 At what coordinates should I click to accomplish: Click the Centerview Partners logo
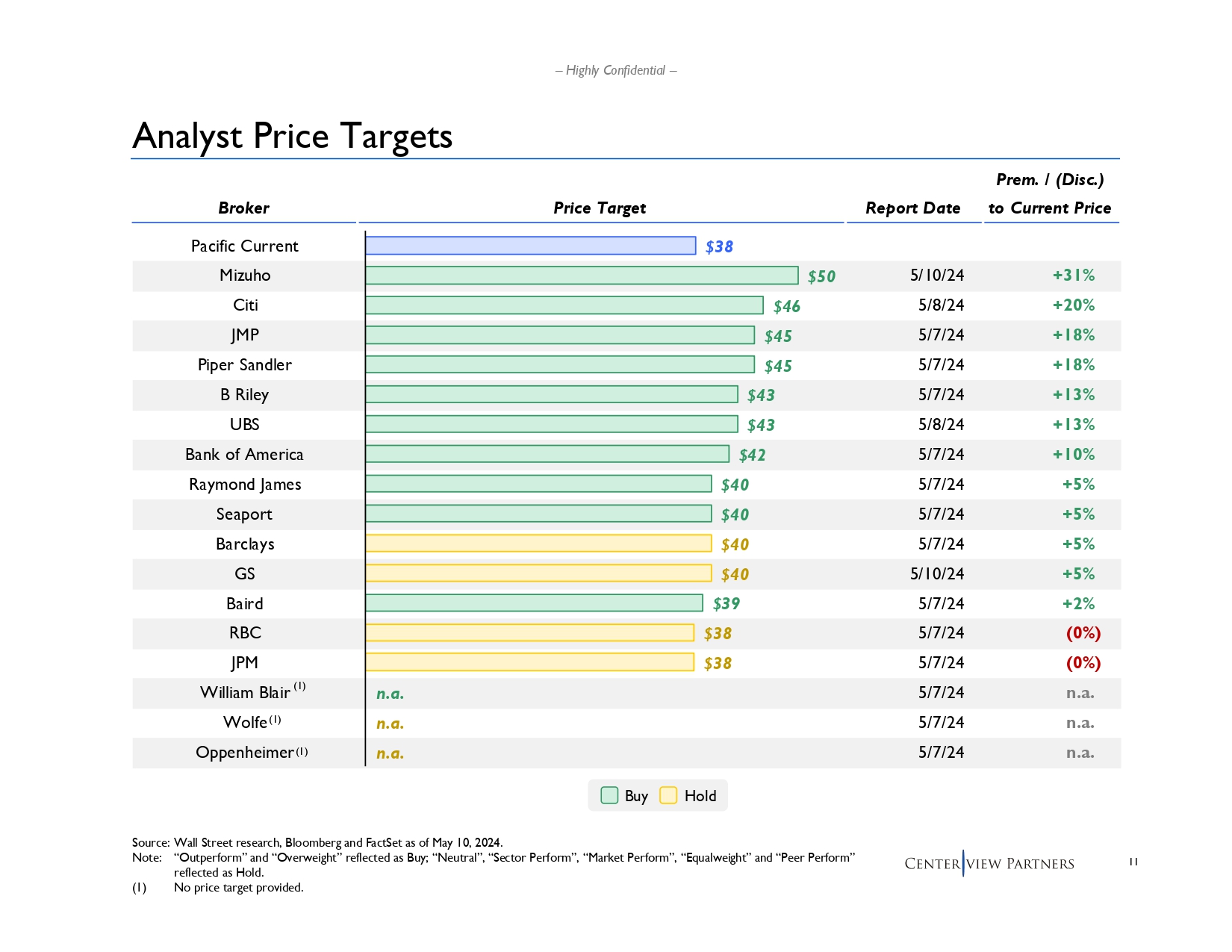(x=989, y=863)
